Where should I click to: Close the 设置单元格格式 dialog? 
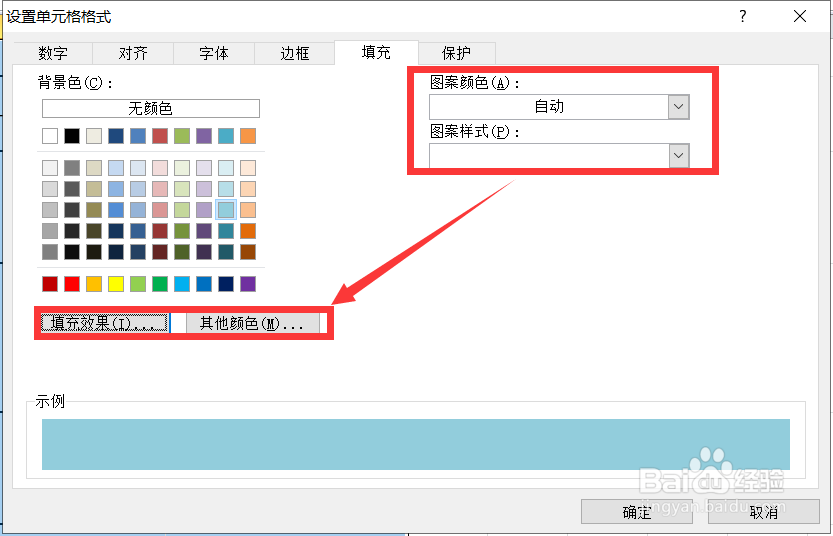tap(800, 16)
